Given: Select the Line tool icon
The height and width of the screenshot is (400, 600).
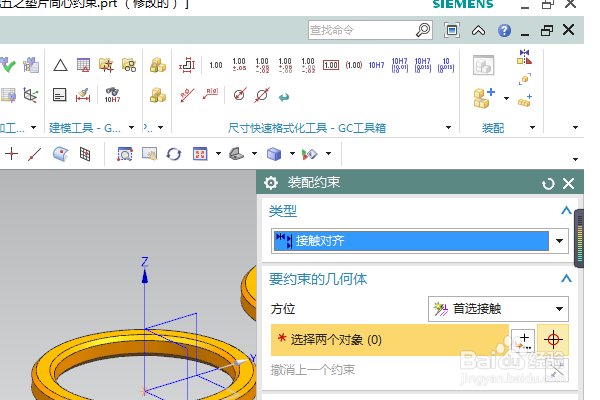Looking at the screenshot, I should click(34, 154).
